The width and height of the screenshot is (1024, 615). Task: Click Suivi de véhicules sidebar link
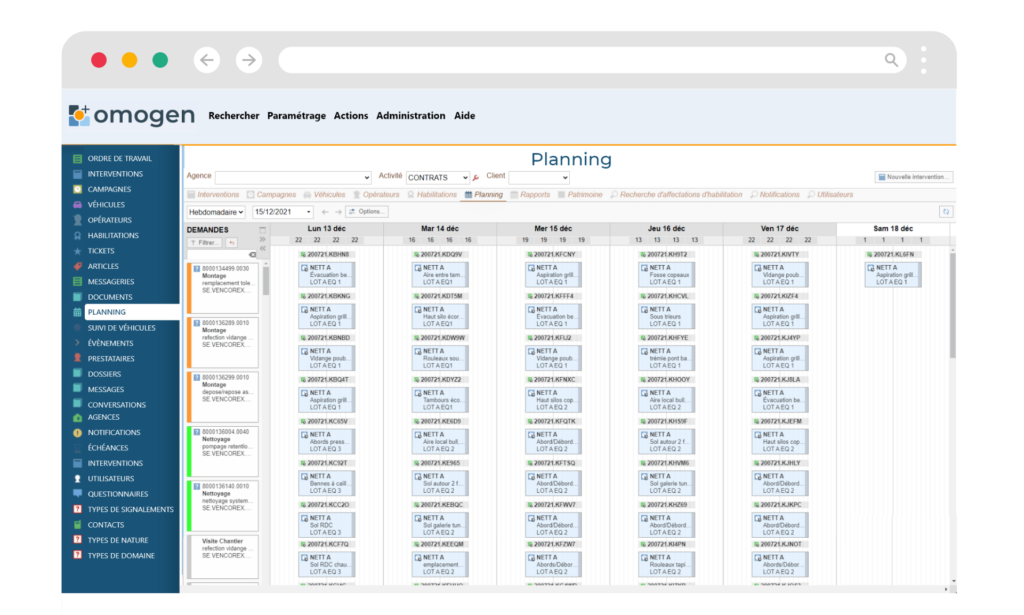click(121, 328)
